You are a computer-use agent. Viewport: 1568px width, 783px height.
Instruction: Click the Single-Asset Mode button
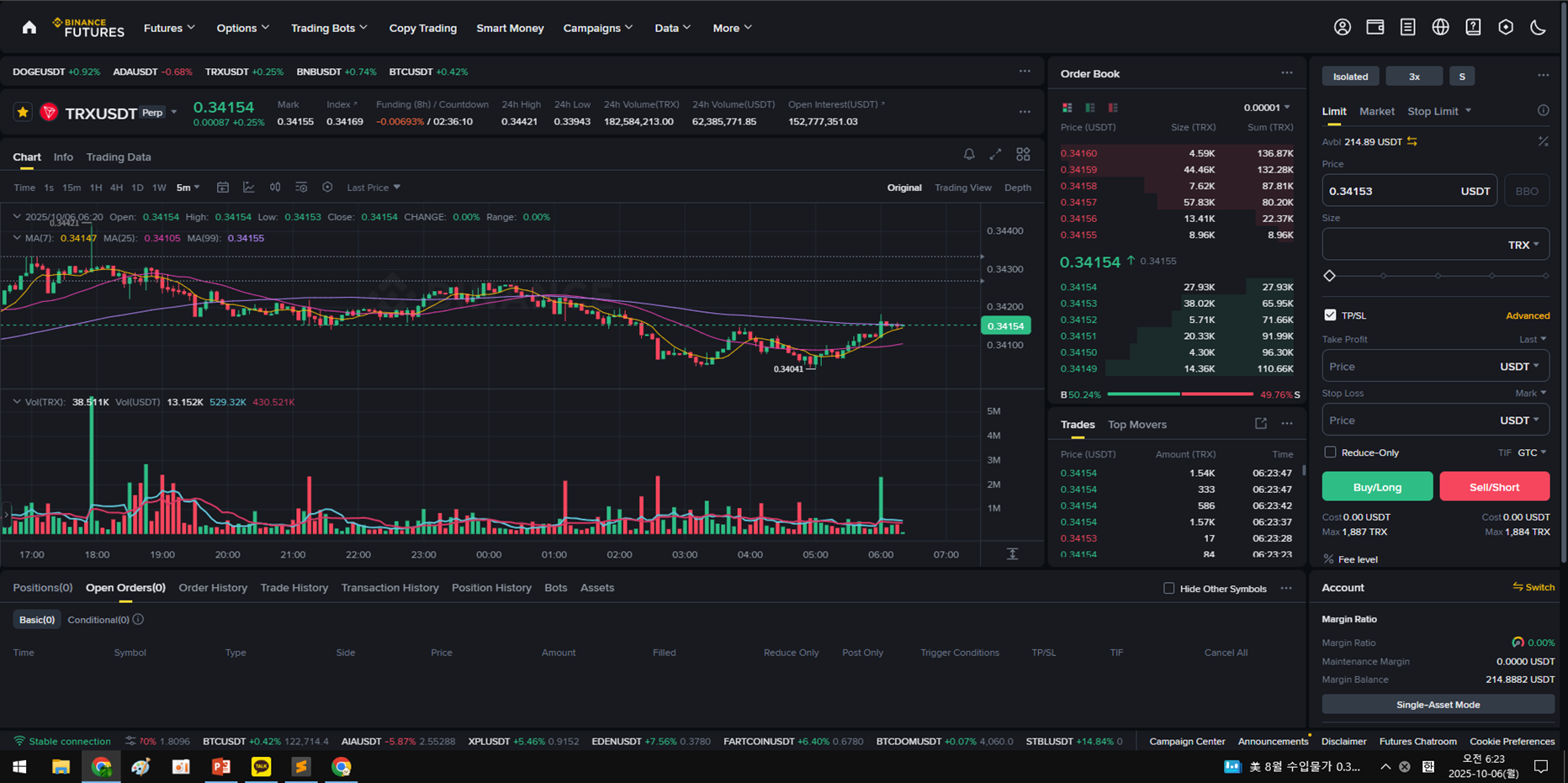coord(1438,705)
